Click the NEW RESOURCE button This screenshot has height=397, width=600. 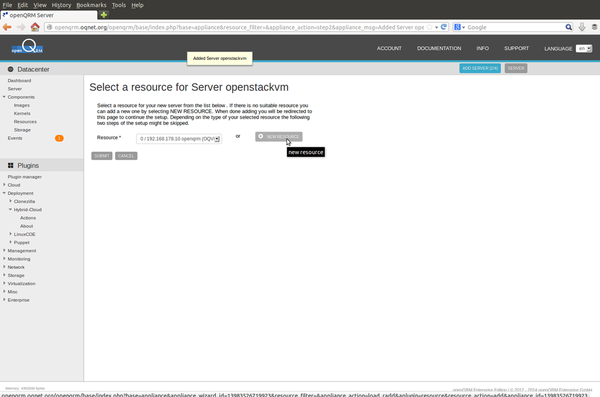click(x=279, y=137)
